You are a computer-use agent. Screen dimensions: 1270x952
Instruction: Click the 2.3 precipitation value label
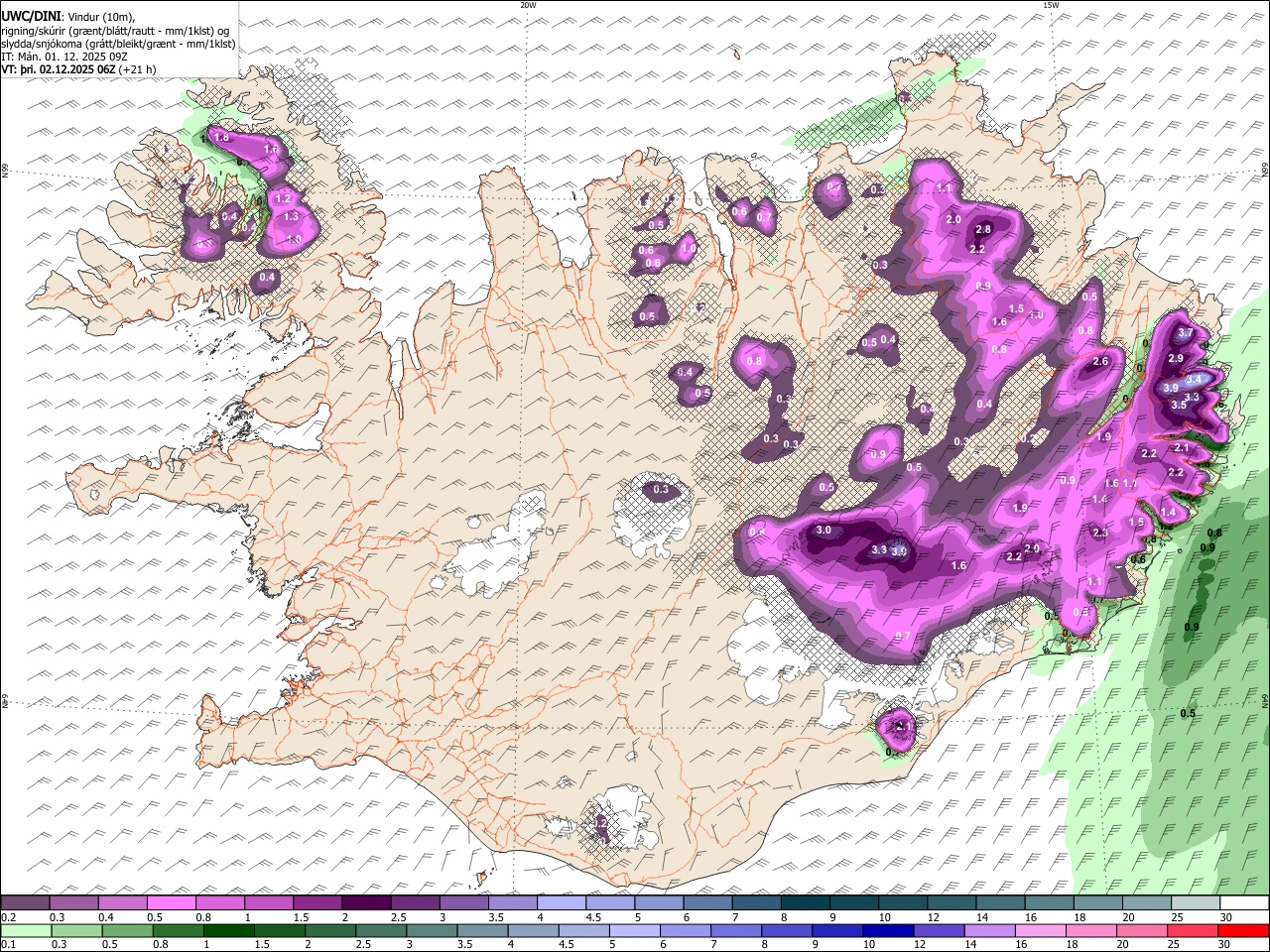click(x=1099, y=533)
